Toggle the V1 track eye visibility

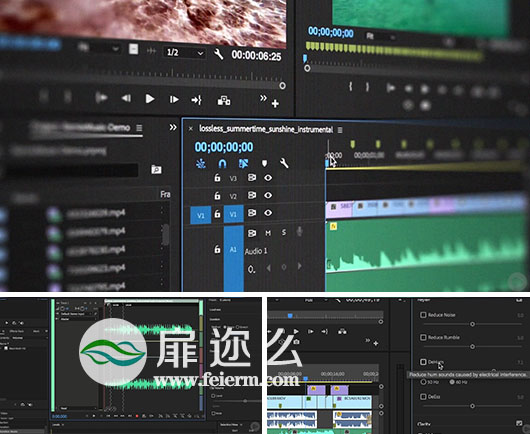tap(268, 213)
